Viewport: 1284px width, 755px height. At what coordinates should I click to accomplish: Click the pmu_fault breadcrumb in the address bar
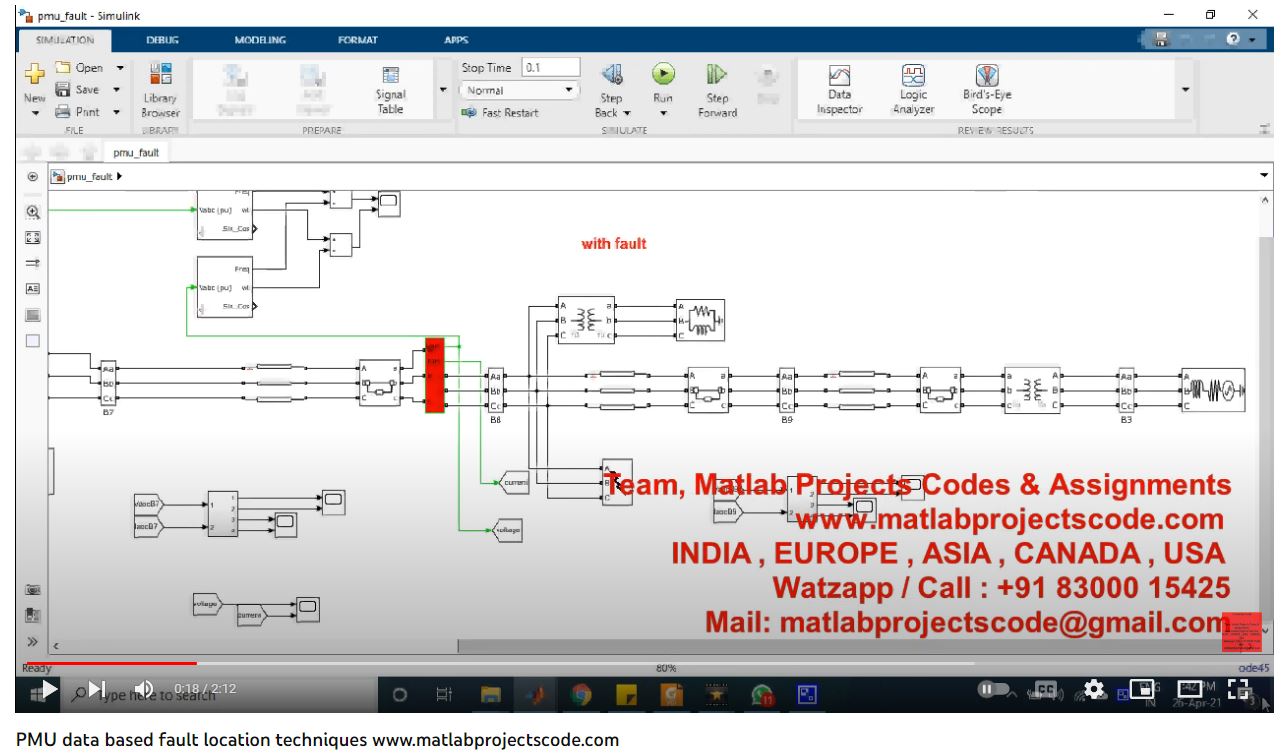(x=89, y=177)
